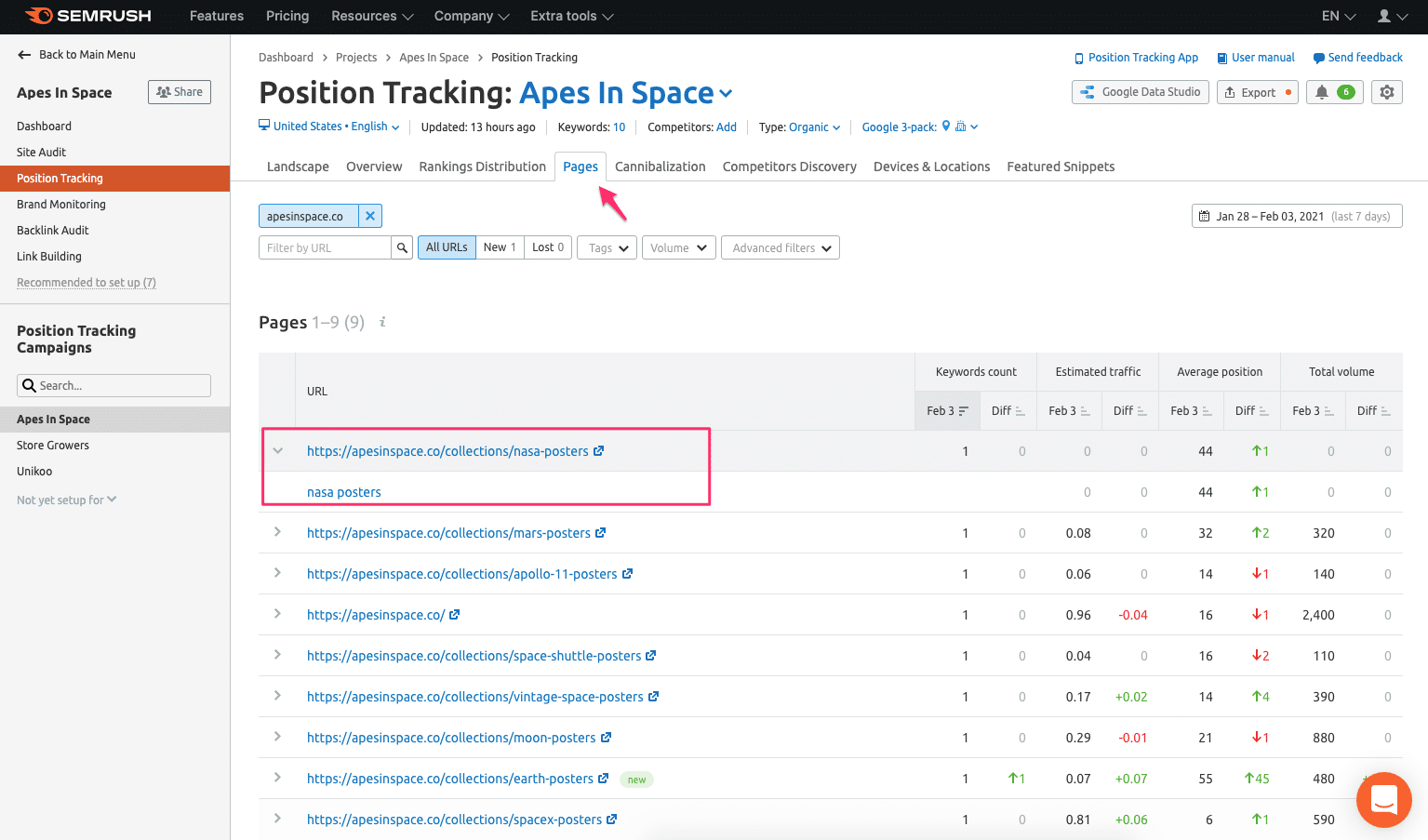Viewport: 1428px width, 840px height.
Task: Click the Filter by URL field
Action: pos(325,247)
